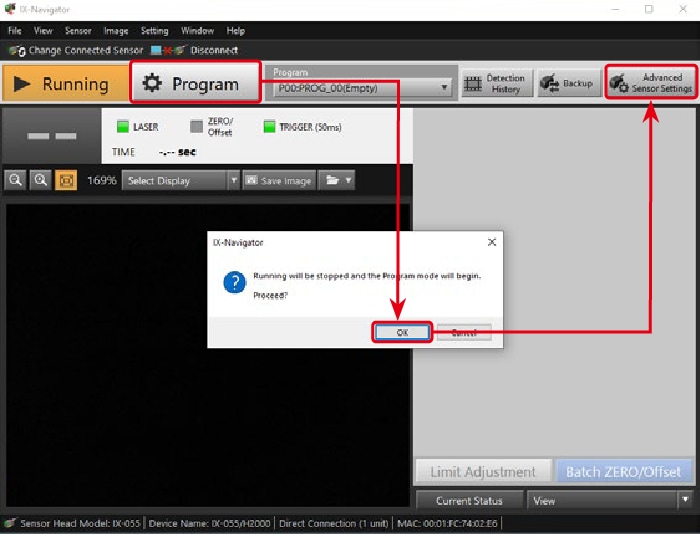Expand the Program selection dropdown

[445, 89]
